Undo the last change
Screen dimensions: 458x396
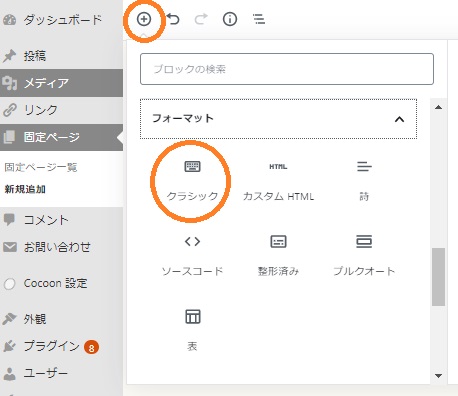click(x=173, y=19)
